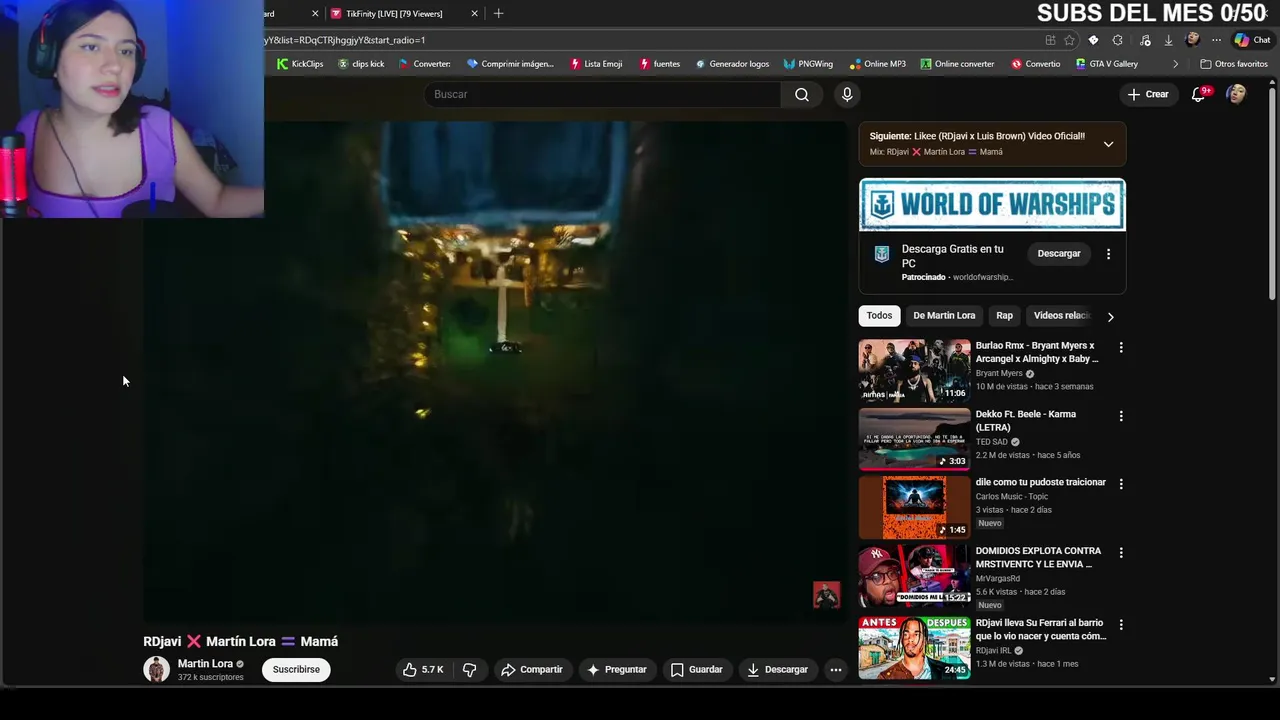The image size is (1280, 720).
Task: Open browser settings and more (three dots)
Action: point(1216,40)
